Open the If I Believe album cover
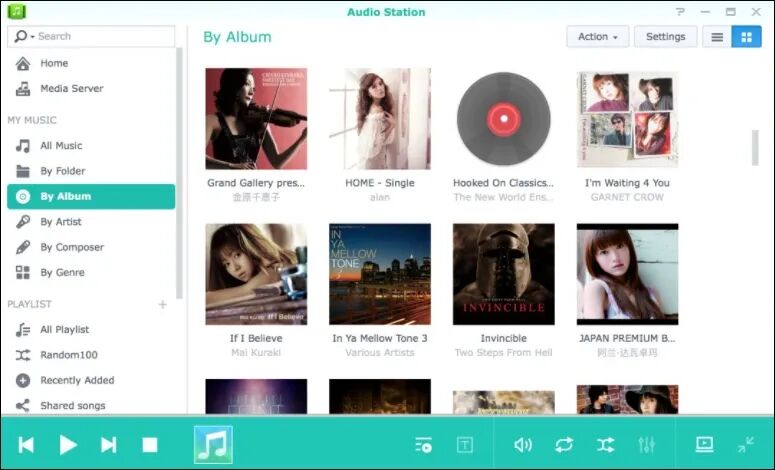 256,274
